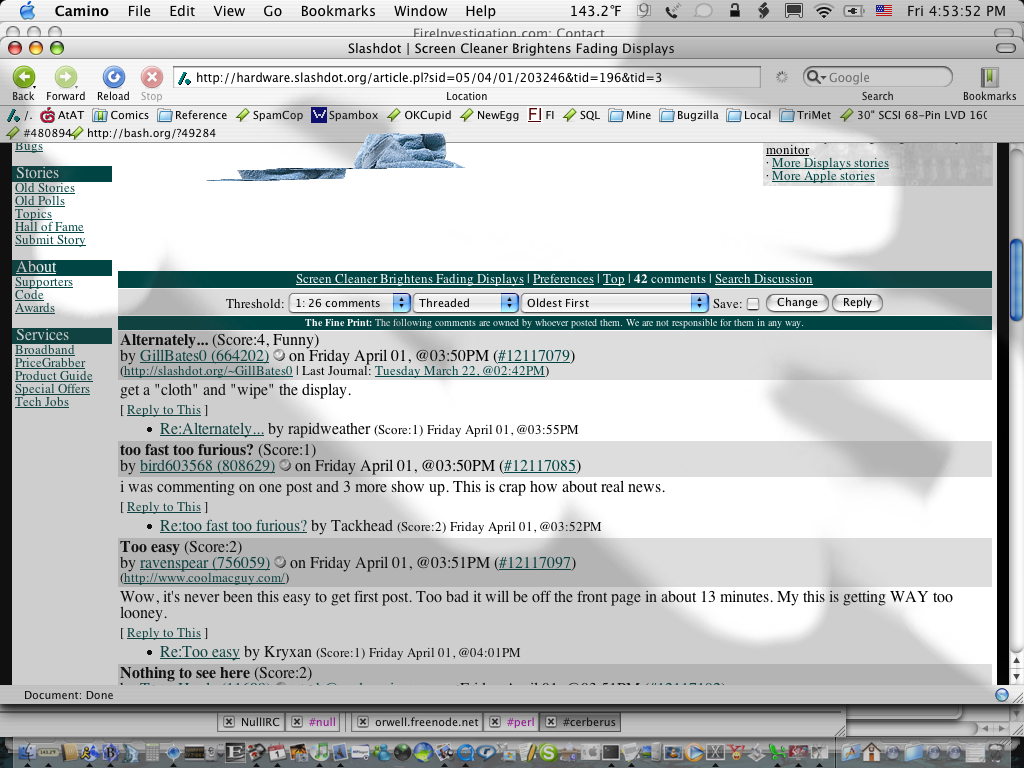Screen dimensions: 1024x768
Task: Click the Search Discussion link
Action: click(763, 279)
